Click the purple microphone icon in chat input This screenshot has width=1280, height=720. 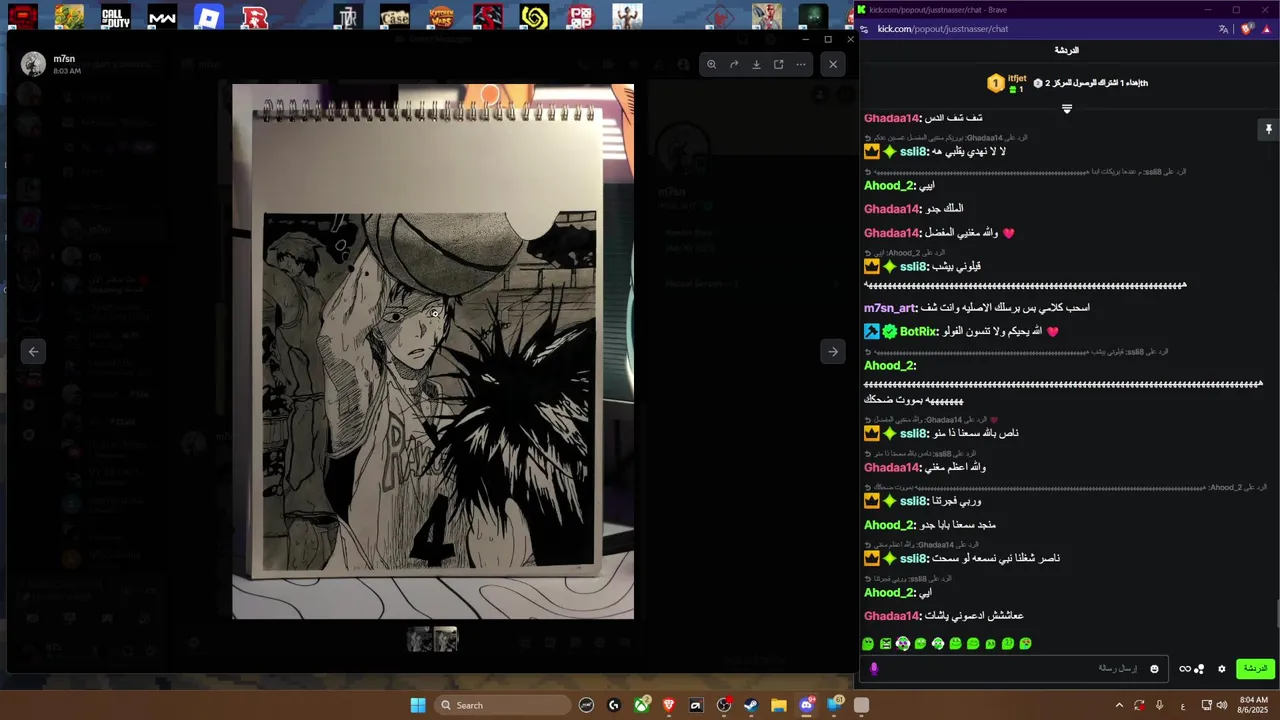coord(874,669)
